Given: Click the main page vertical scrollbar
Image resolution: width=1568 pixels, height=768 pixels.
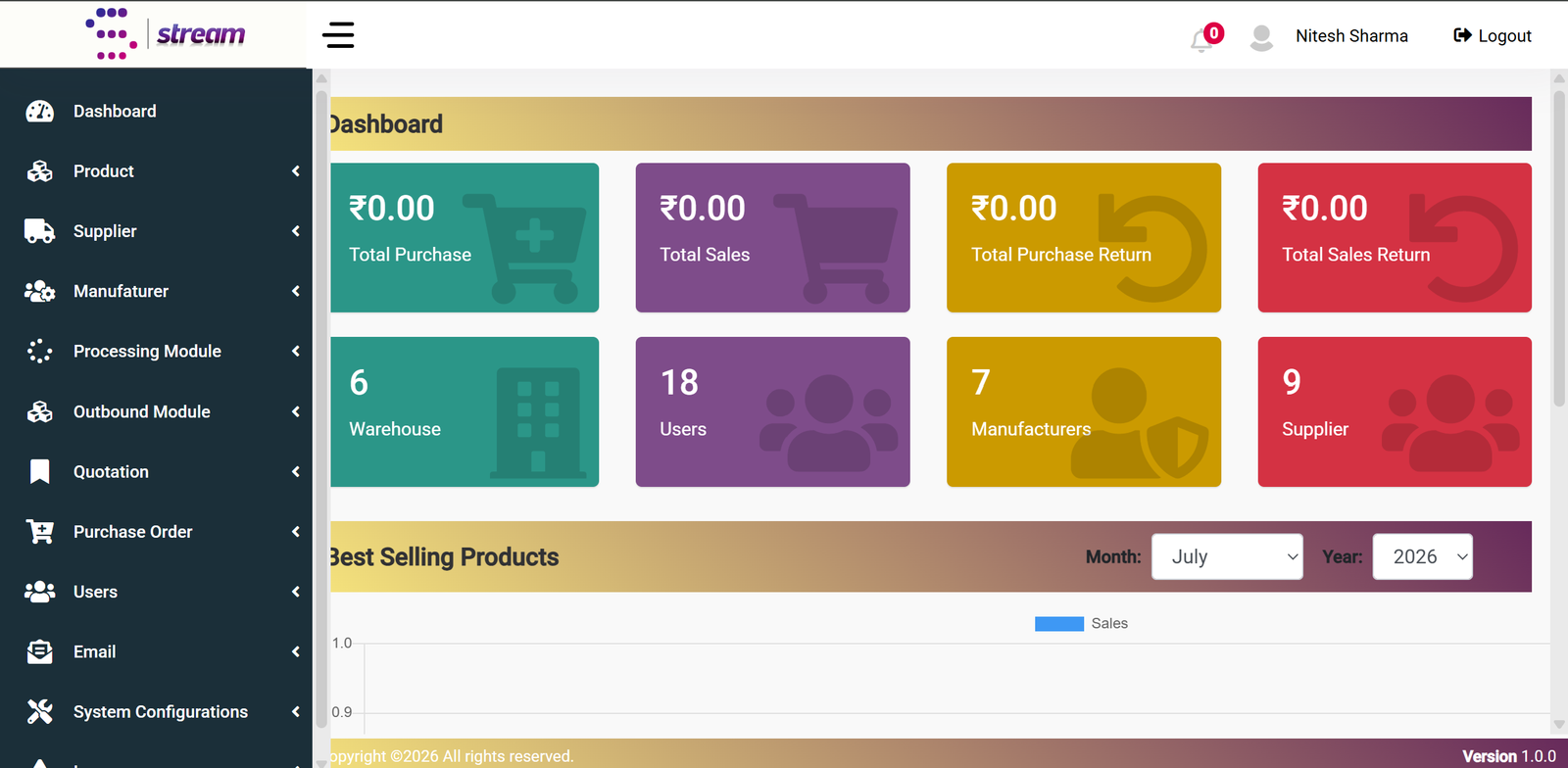Looking at the screenshot, I should 1559,249.
